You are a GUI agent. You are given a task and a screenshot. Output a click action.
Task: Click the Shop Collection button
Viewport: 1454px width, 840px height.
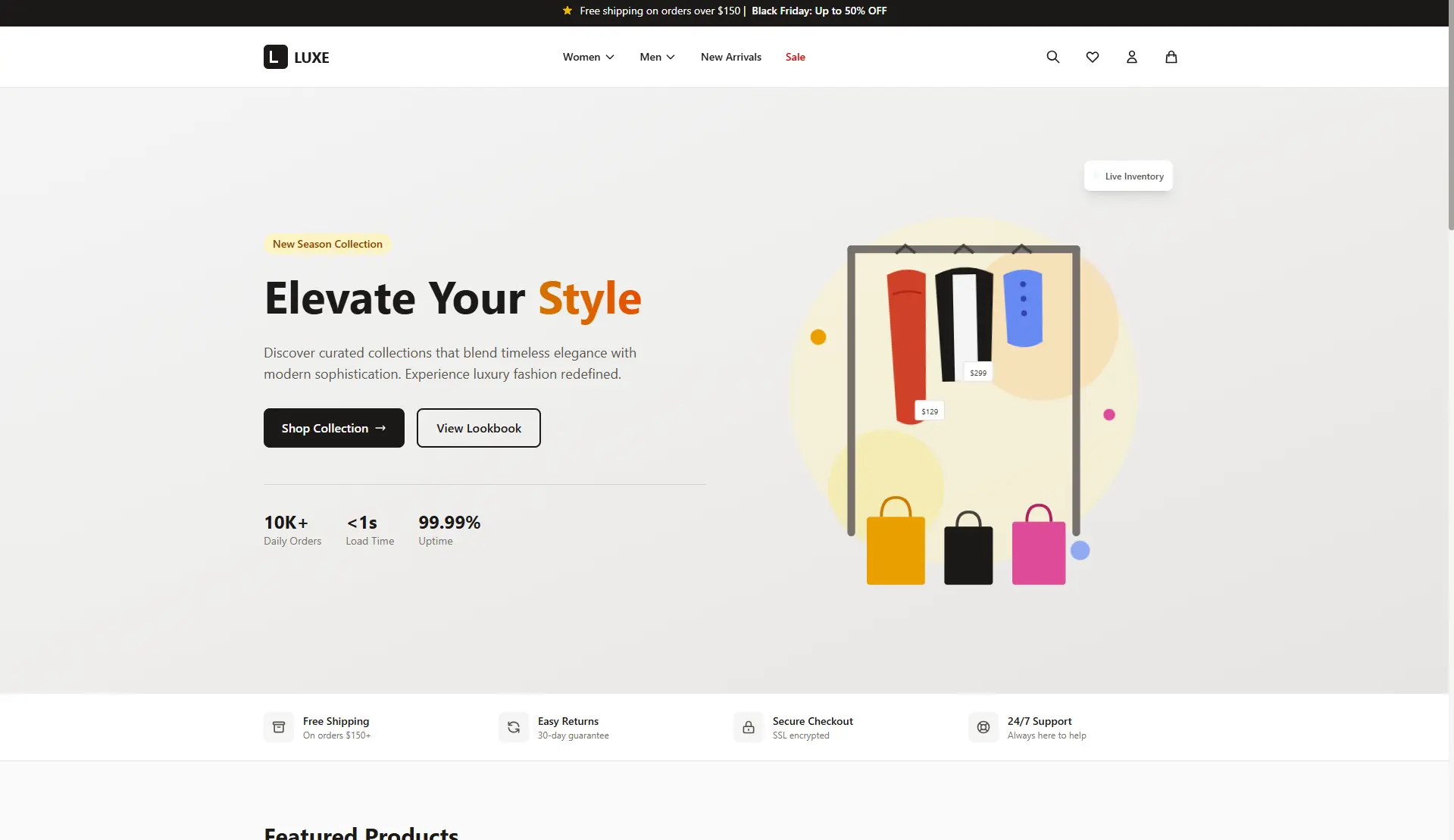[333, 428]
